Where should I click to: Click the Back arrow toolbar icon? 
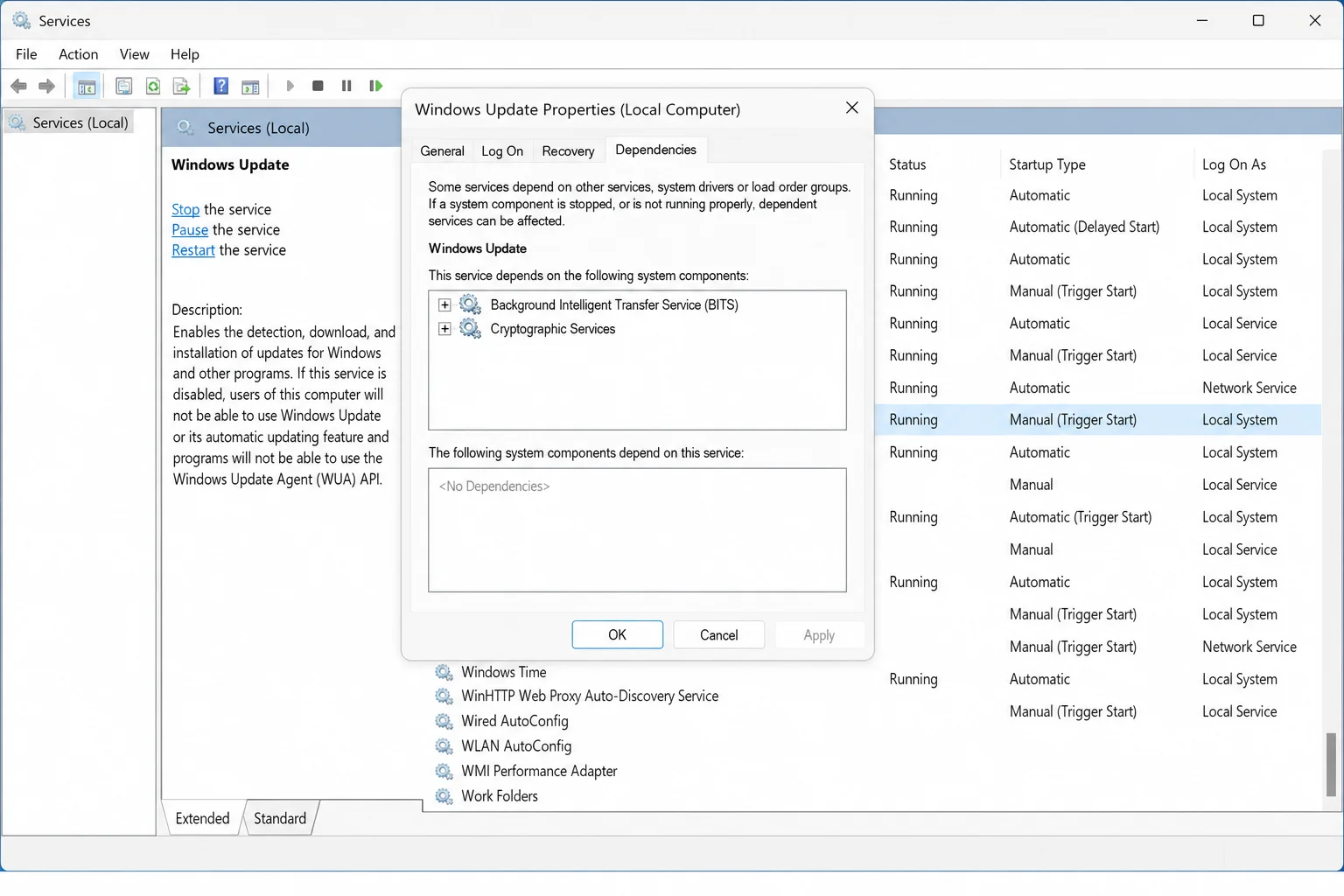[18, 86]
